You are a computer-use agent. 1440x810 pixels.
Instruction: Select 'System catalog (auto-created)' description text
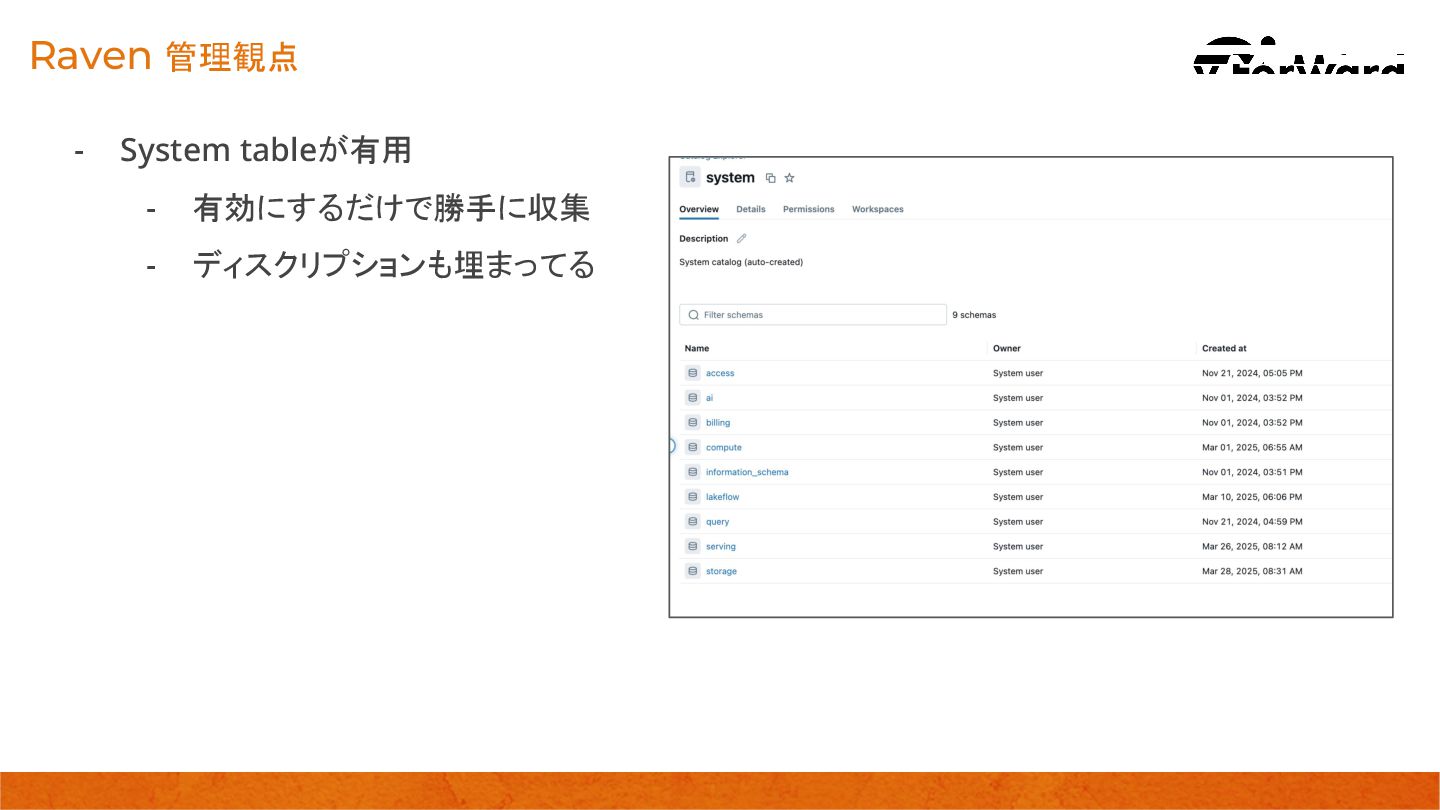[x=741, y=262]
